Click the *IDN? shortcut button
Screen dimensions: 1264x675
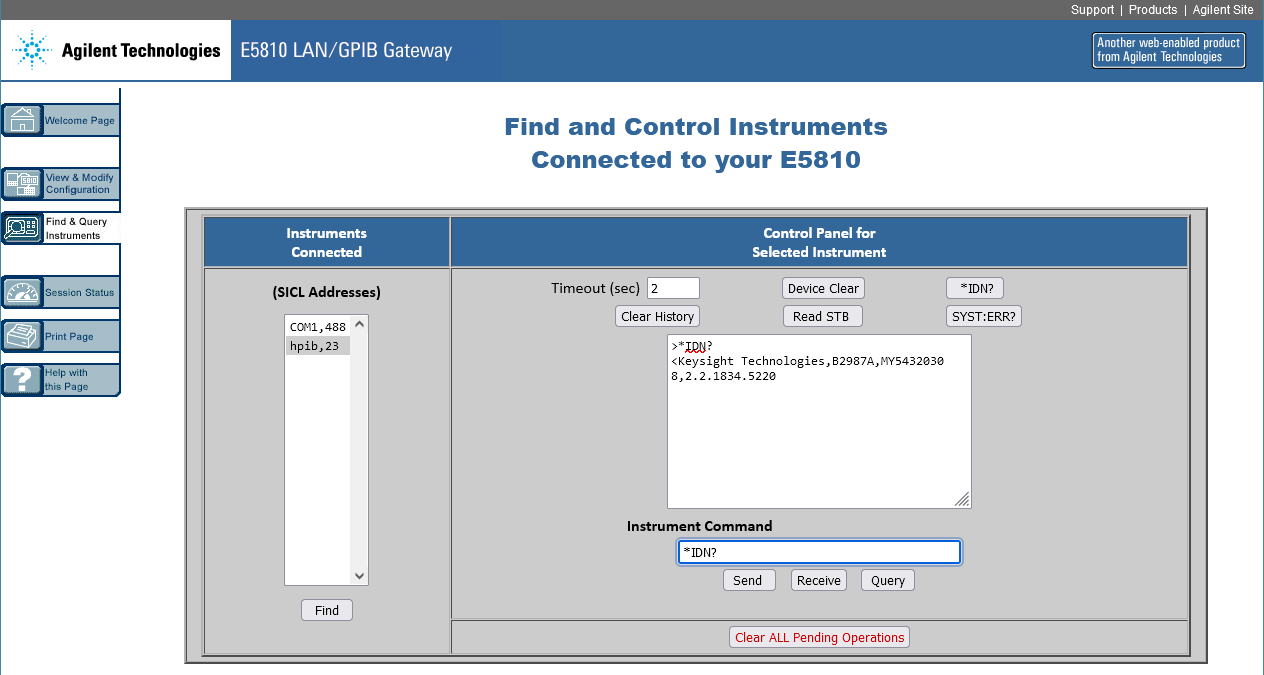coord(975,288)
